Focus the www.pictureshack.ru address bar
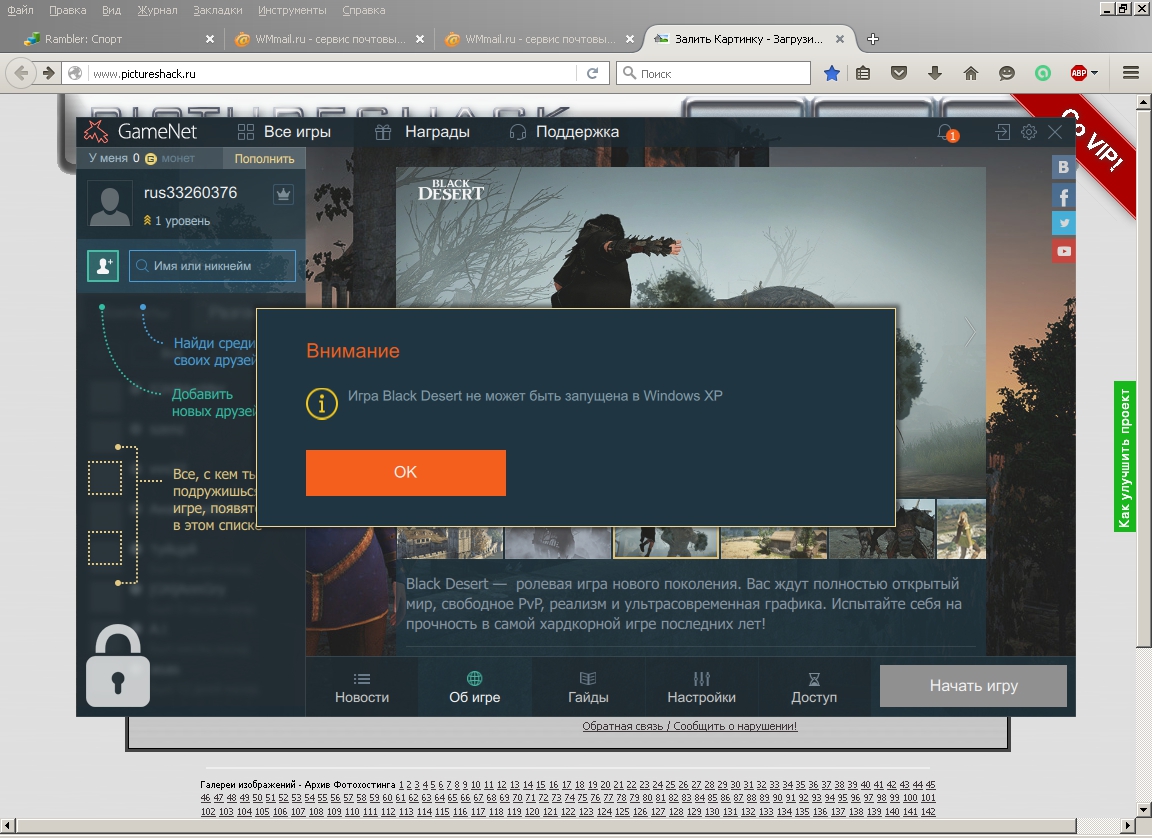 click(x=332, y=73)
